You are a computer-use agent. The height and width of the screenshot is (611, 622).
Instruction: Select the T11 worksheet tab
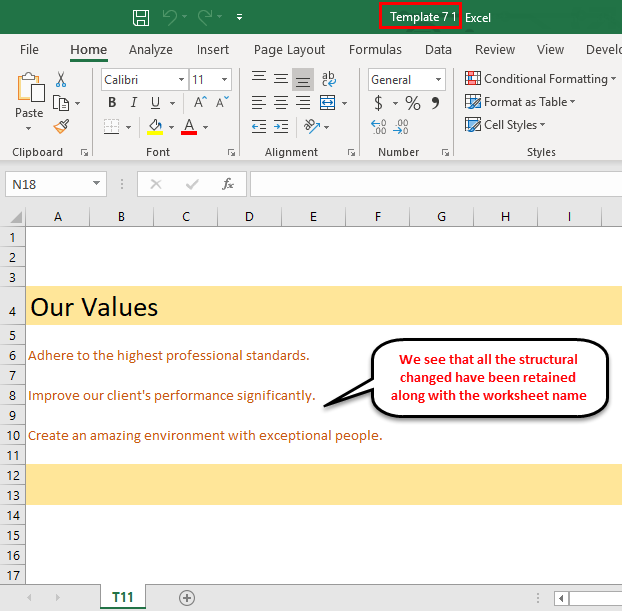123,597
